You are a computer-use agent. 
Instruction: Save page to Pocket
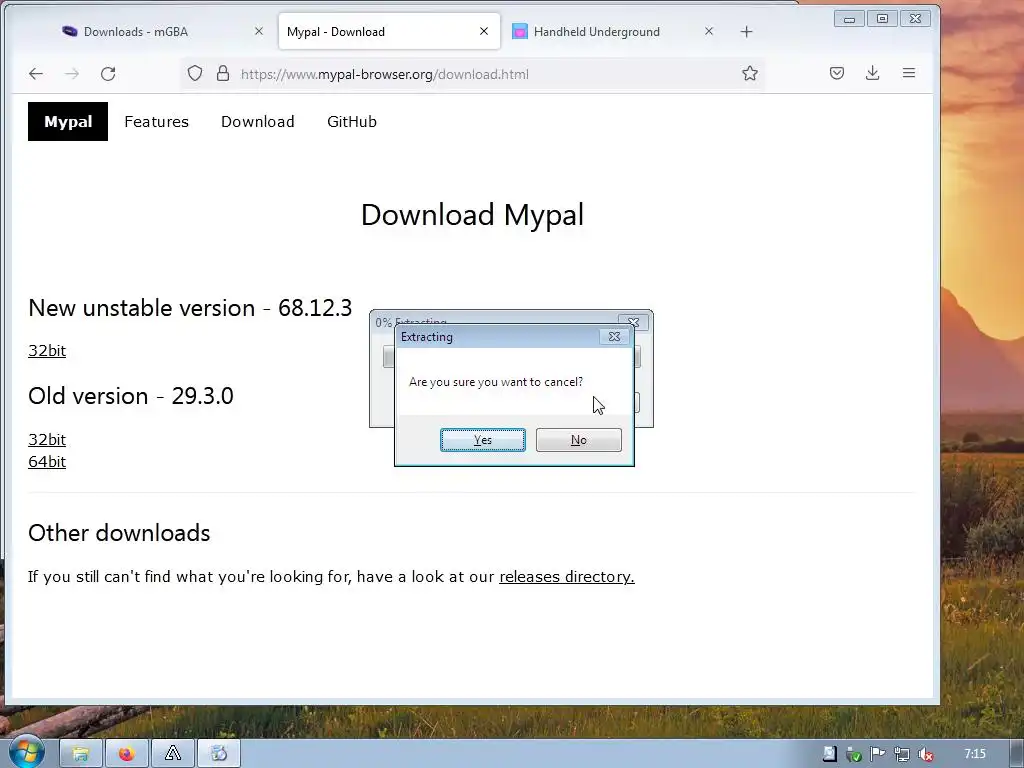coord(837,73)
